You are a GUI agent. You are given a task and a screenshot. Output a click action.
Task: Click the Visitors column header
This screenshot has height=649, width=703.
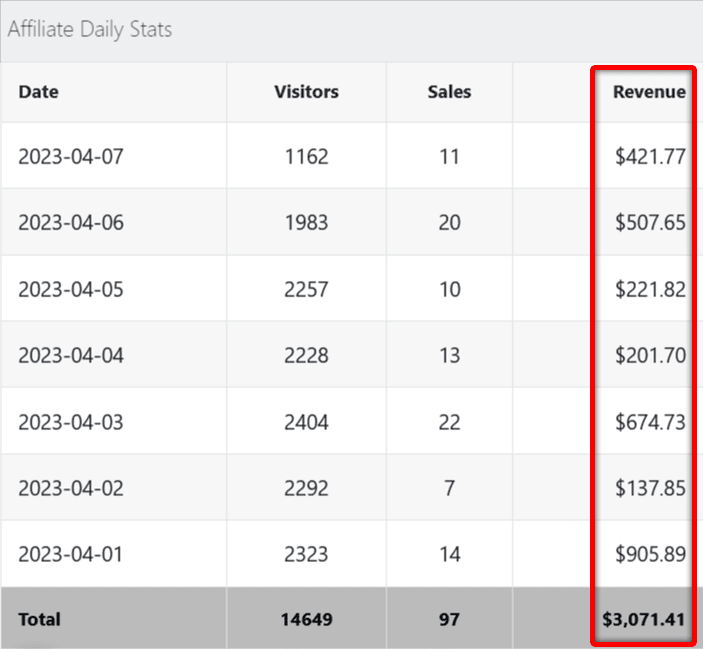(x=306, y=92)
